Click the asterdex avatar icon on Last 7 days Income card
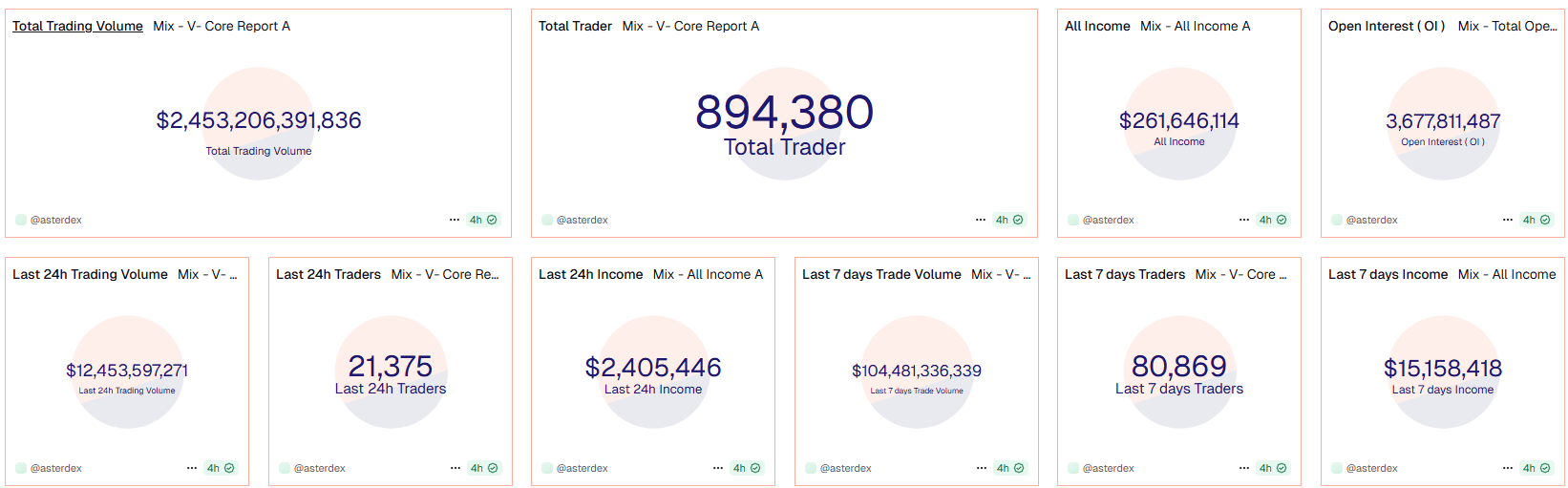This screenshot has height=488, width=1568. (x=1337, y=468)
